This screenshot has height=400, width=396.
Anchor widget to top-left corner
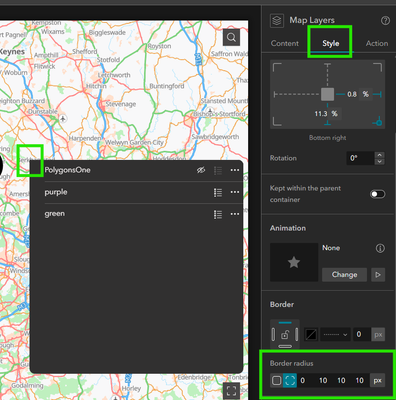click(x=277, y=67)
